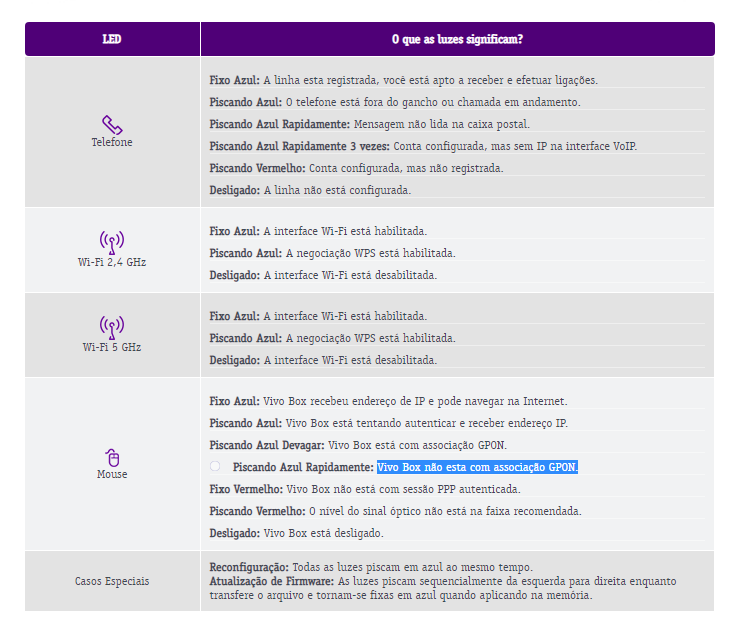The height and width of the screenshot is (617, 755).
Task: Click 'Vivo Box está tentando autenticar' line
Action: click(x=389, y=423)
